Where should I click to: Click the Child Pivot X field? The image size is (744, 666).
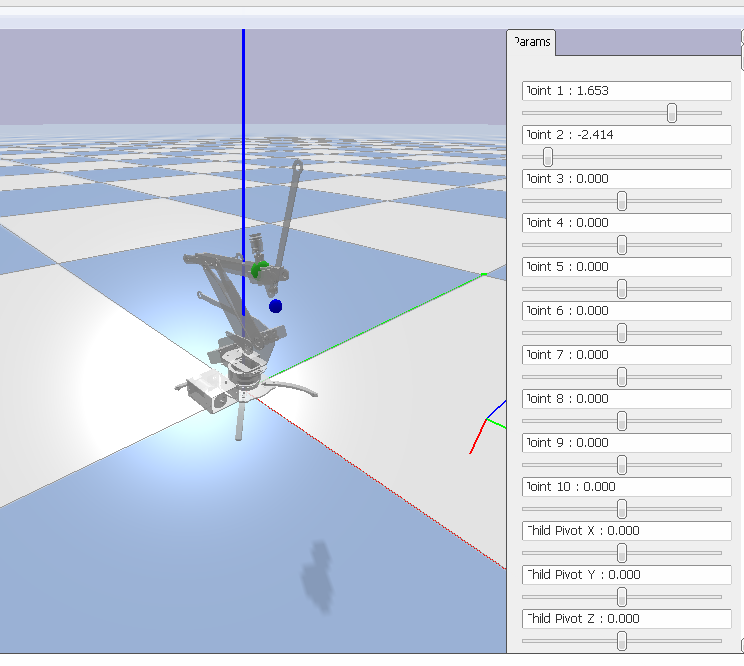626,531
